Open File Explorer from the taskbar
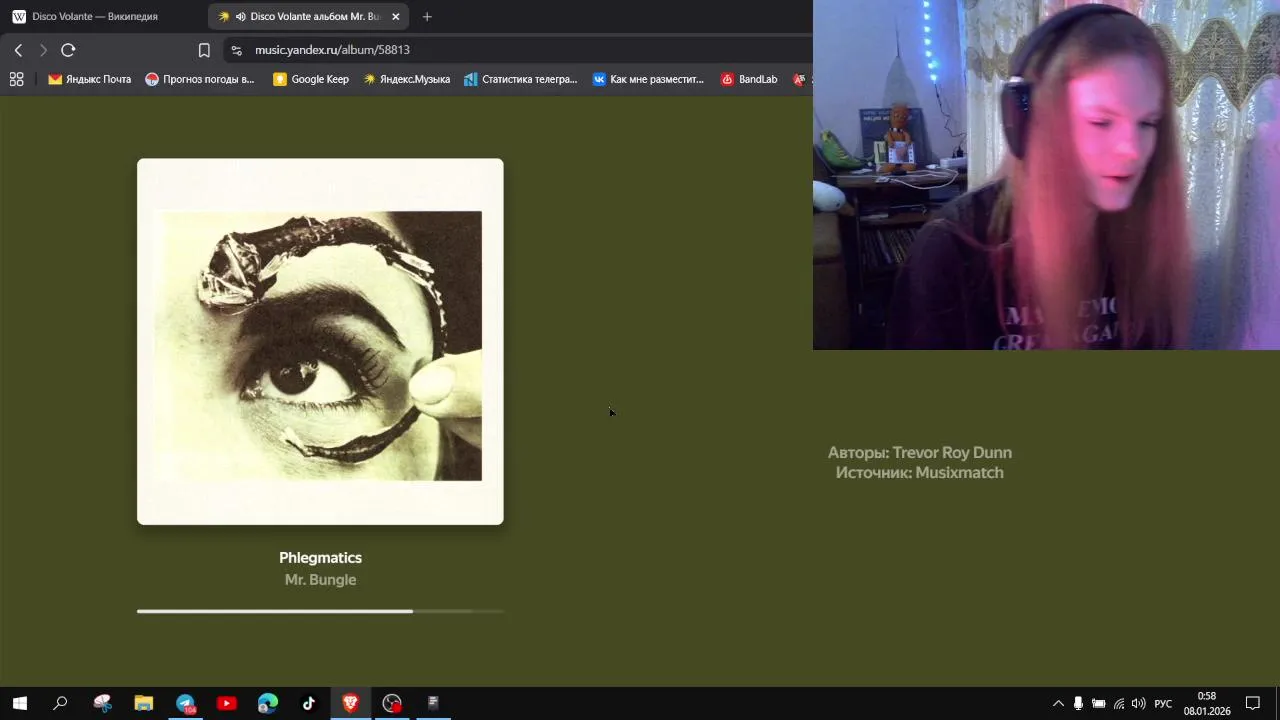The width and height of the screenshot is (1280, 720). point(143,703)
